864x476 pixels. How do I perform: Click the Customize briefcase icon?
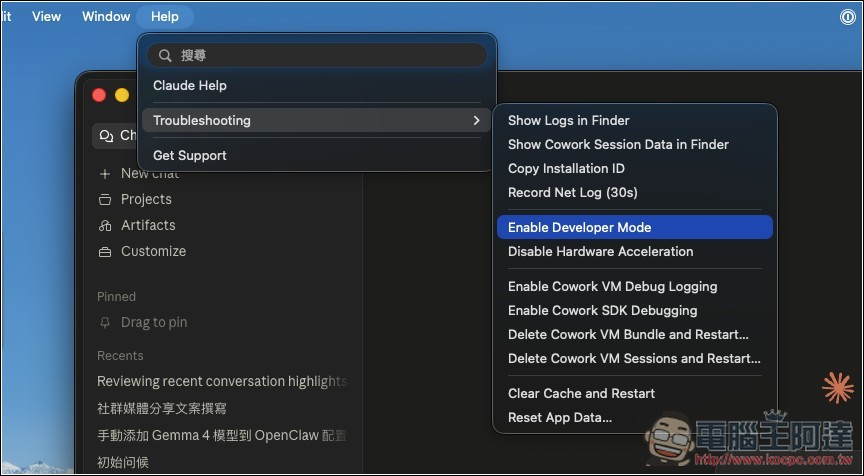105,252
